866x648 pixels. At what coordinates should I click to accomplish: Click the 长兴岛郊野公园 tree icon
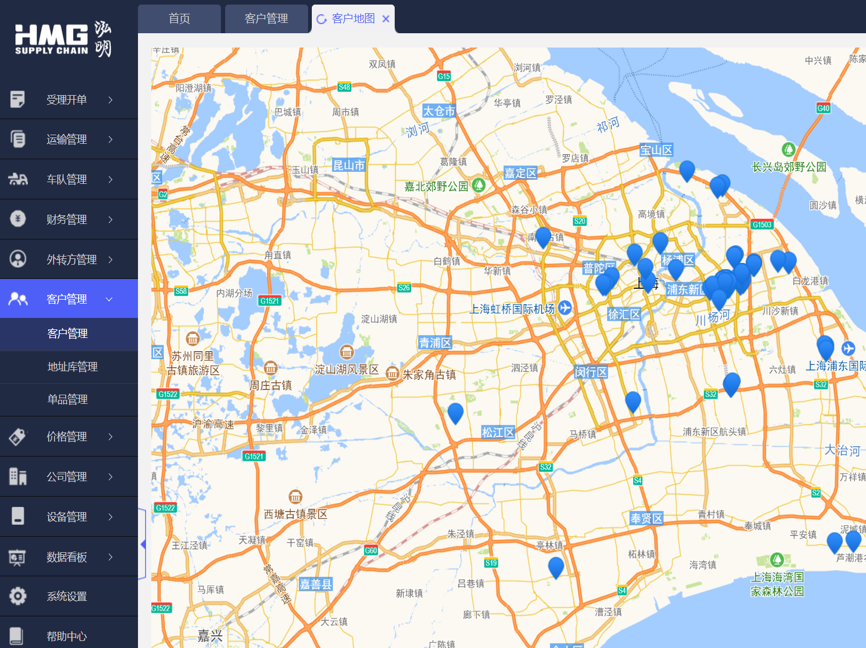pos(789,149)
